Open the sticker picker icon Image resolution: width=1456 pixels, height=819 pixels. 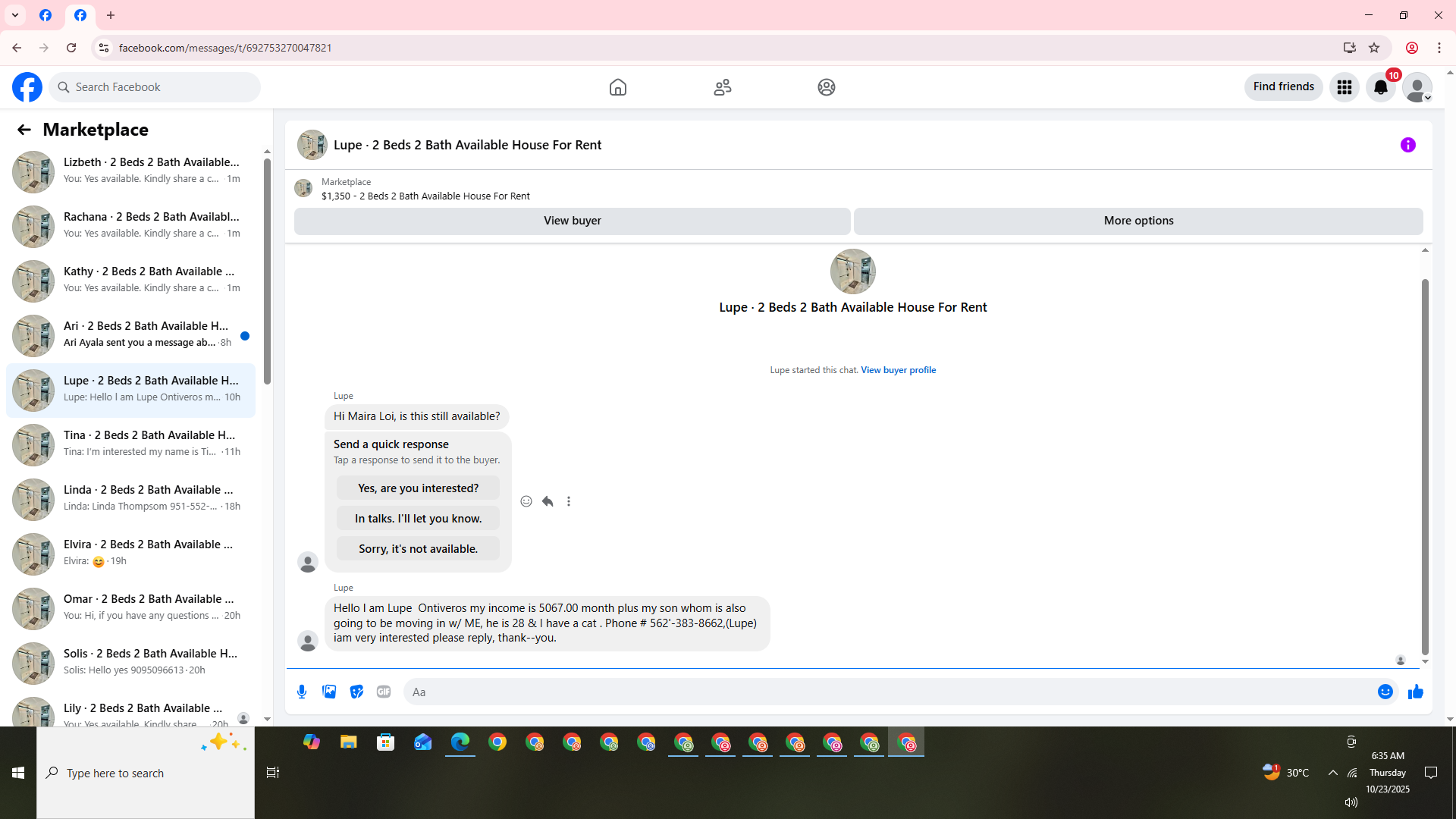point(356,692)
